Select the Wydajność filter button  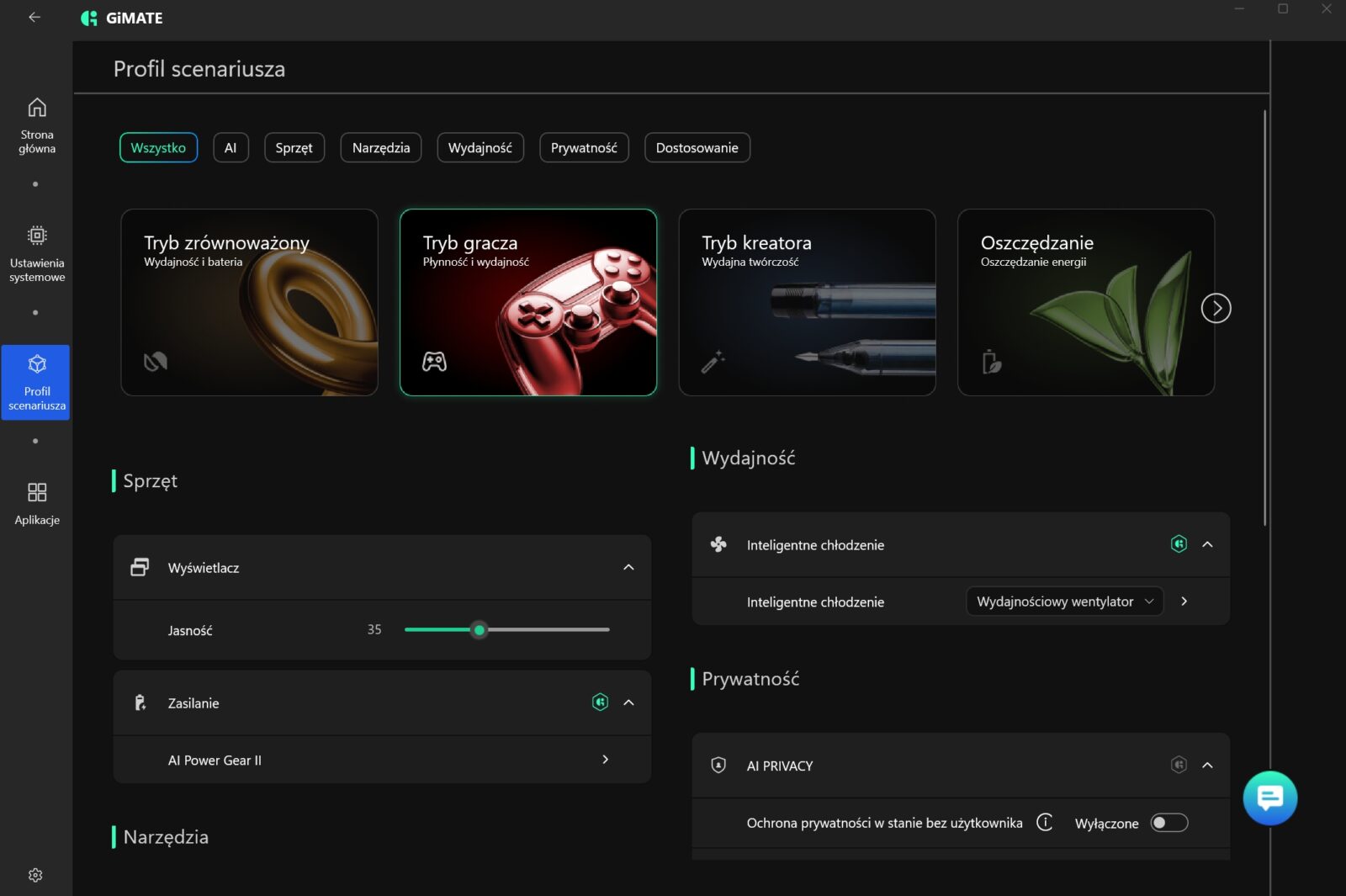480,148
